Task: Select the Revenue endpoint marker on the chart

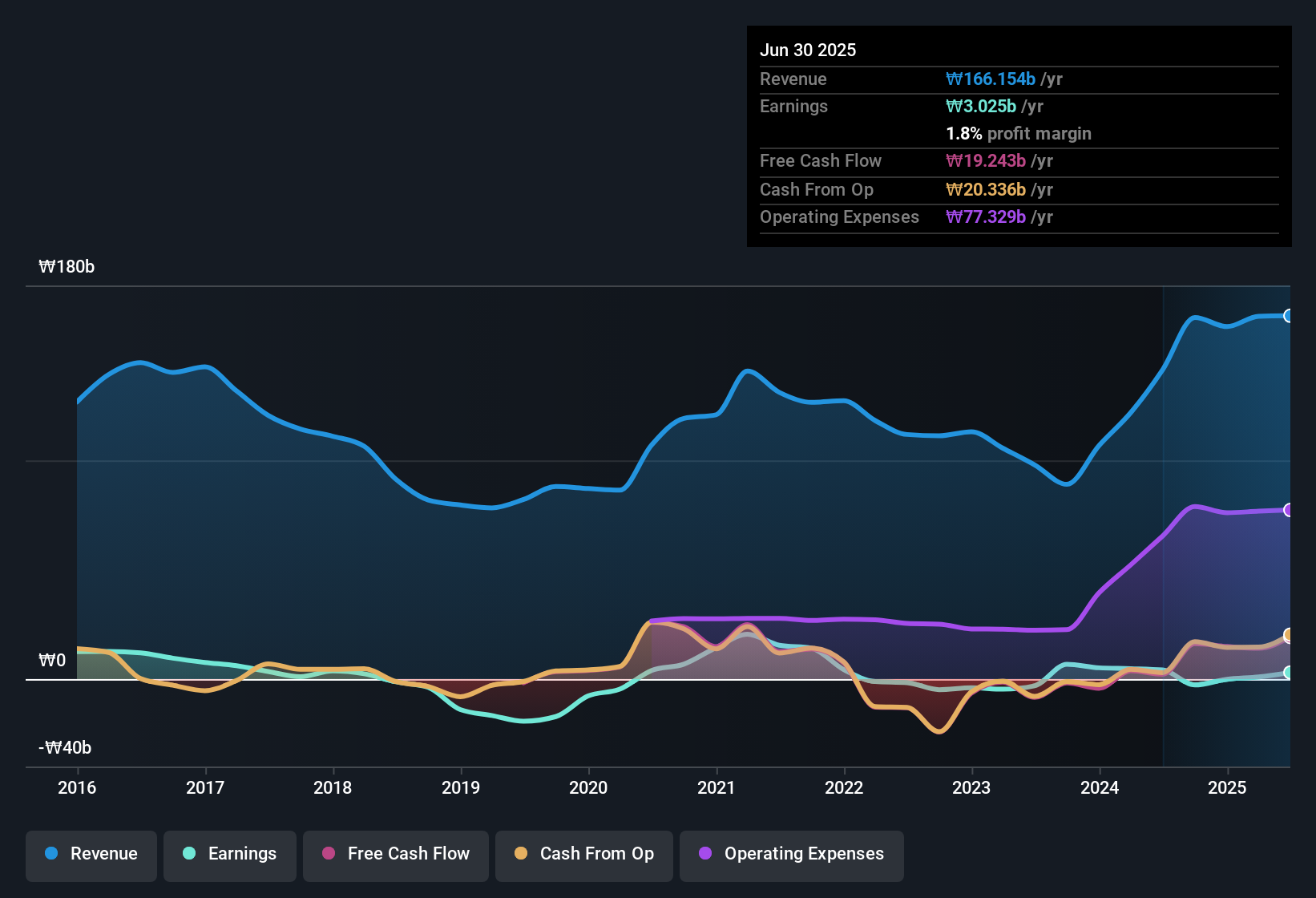Action: click(1289, 315)
